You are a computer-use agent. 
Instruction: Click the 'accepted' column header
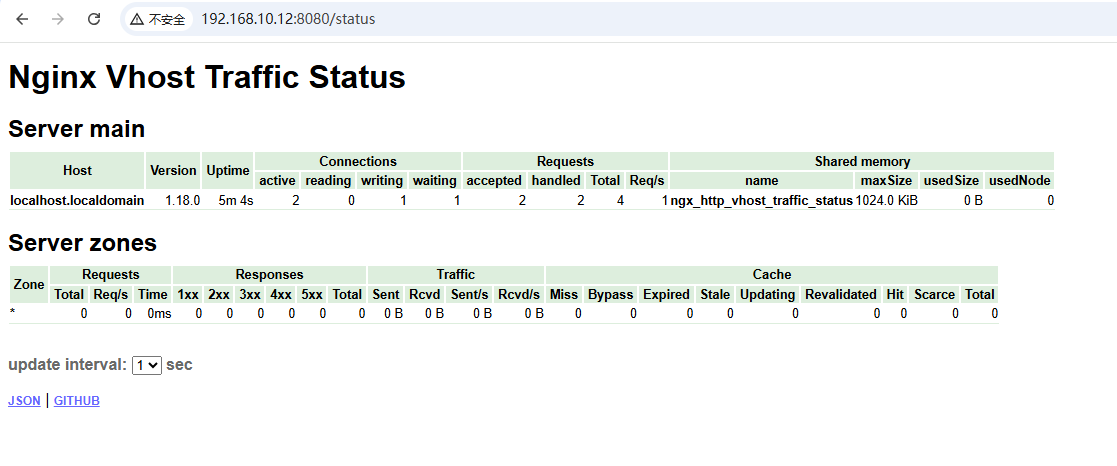click(x=494, y=181)
